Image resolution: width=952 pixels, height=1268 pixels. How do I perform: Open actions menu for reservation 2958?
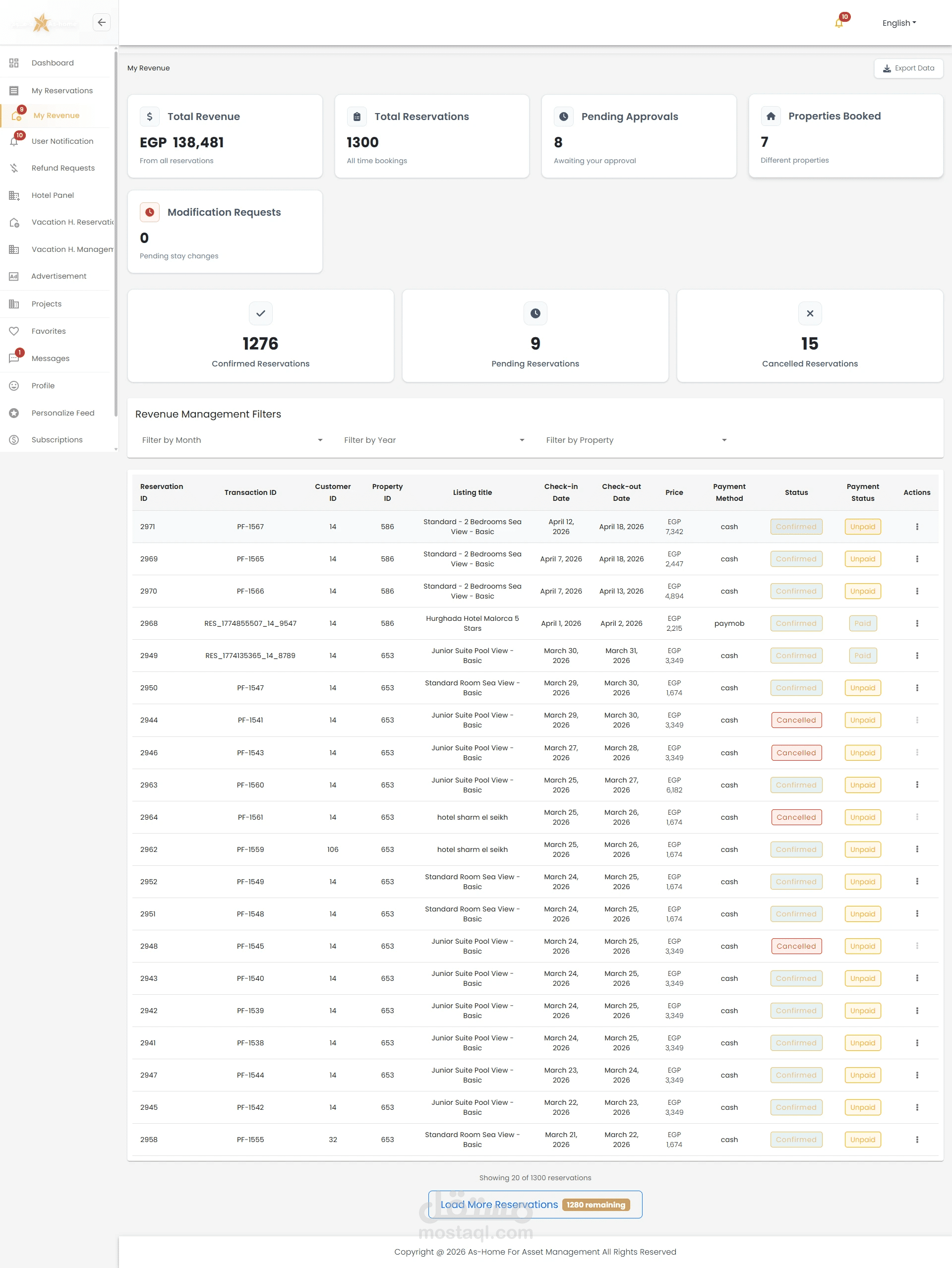(916, 1140)
